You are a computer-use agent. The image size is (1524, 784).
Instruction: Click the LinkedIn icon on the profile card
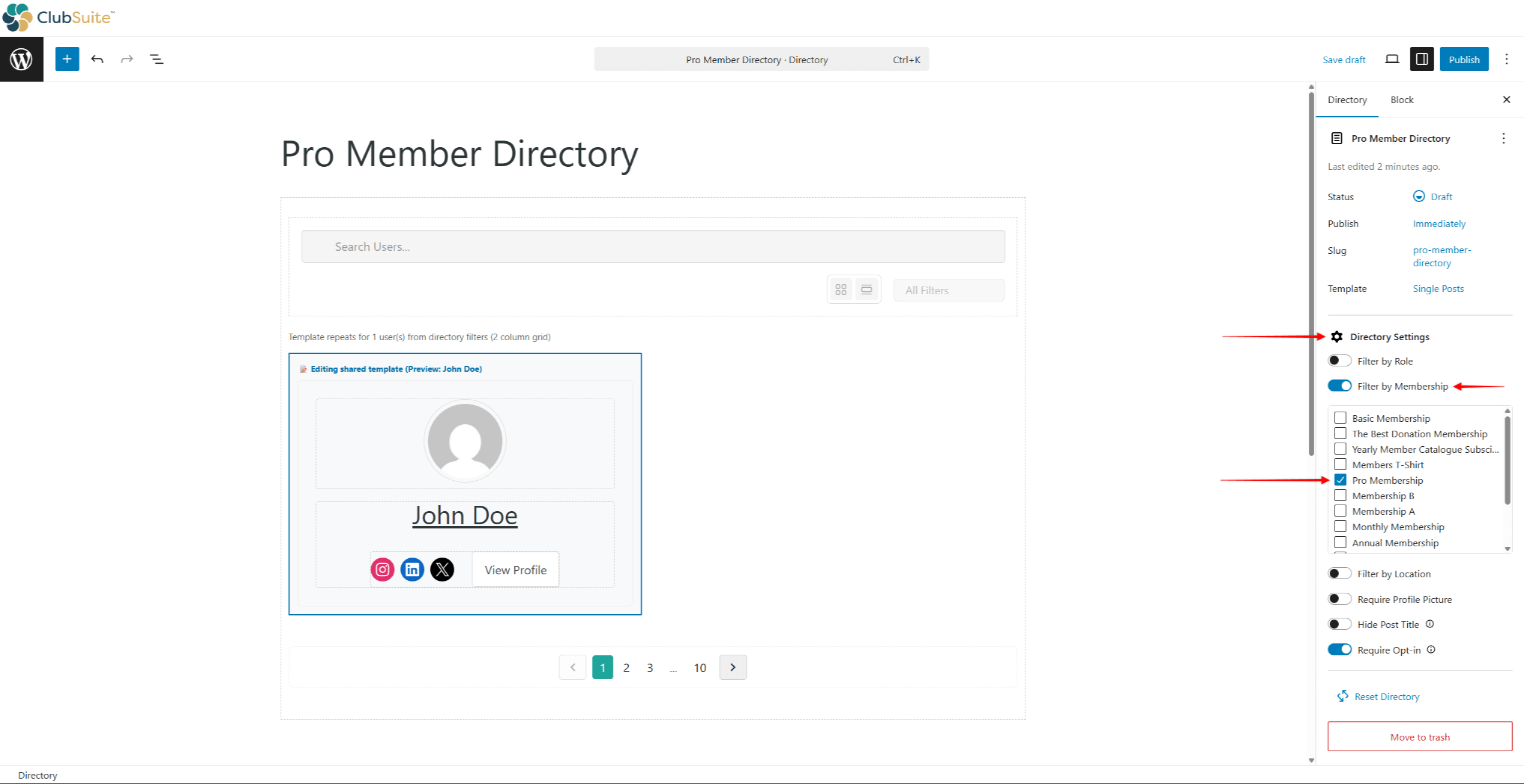(x=412, y=569)
